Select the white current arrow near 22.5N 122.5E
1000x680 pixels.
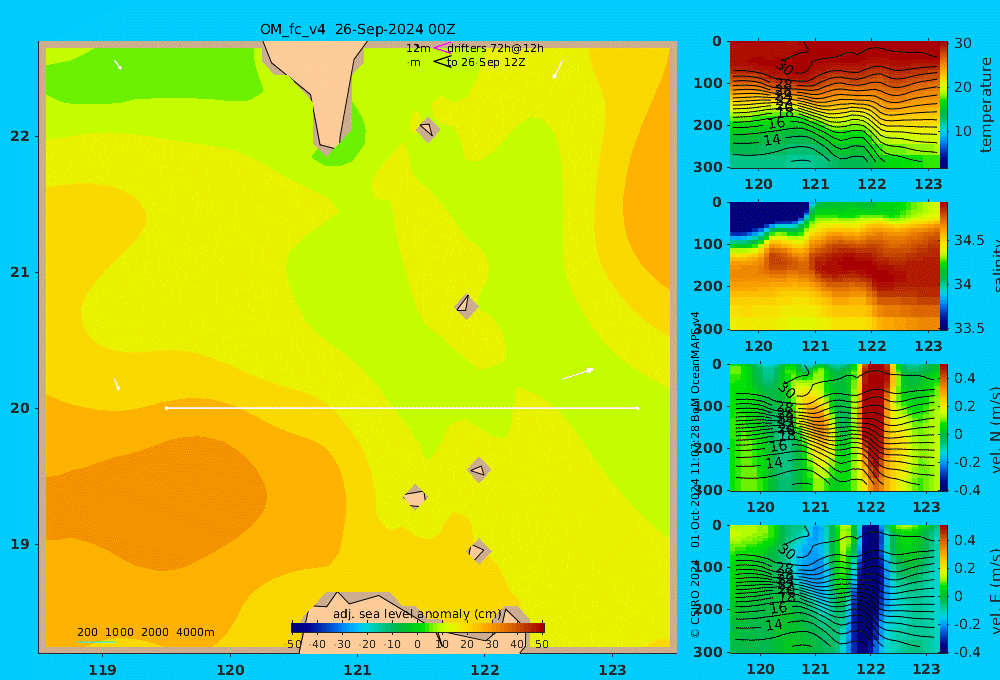tap(557, 70)
